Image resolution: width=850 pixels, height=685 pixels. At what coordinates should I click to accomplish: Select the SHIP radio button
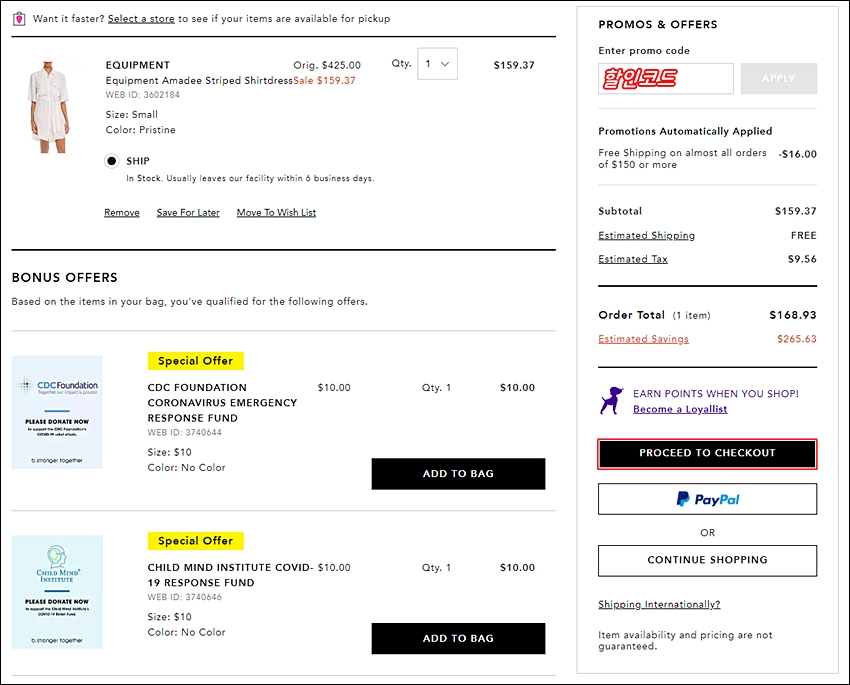tap(112, 161)
